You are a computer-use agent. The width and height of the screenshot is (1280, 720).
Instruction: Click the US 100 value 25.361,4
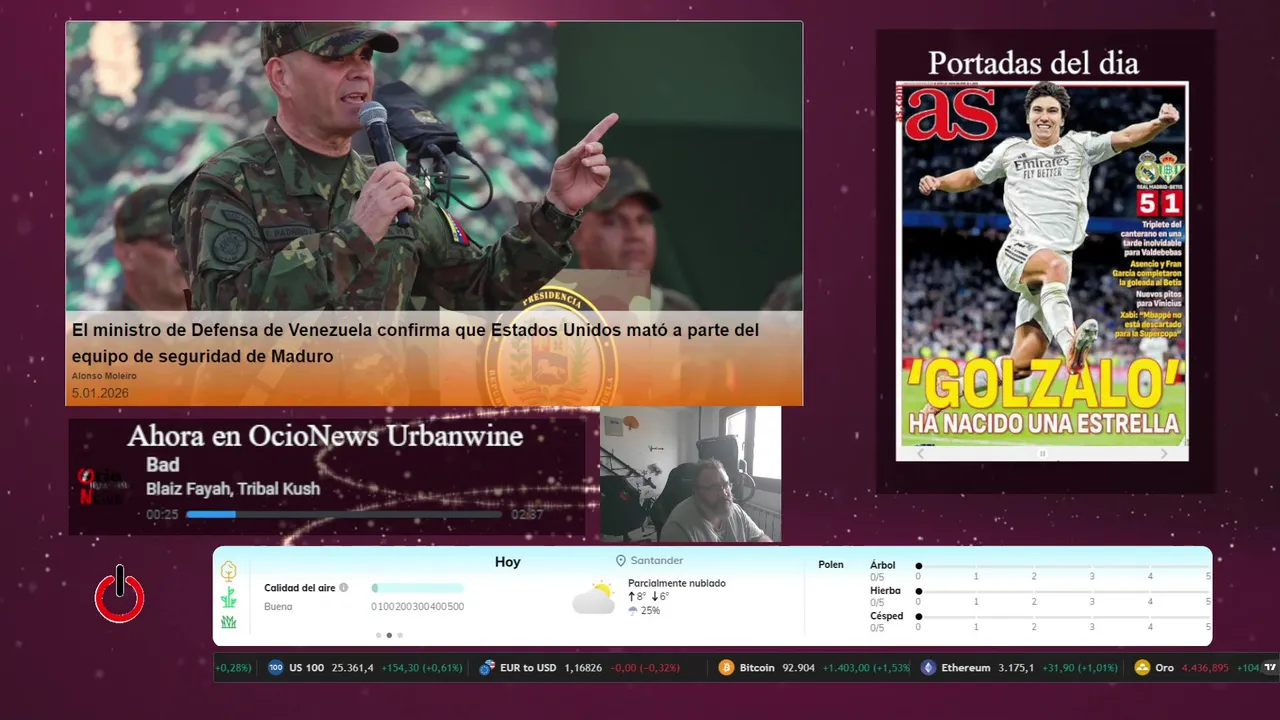click(x=352, y=667)
